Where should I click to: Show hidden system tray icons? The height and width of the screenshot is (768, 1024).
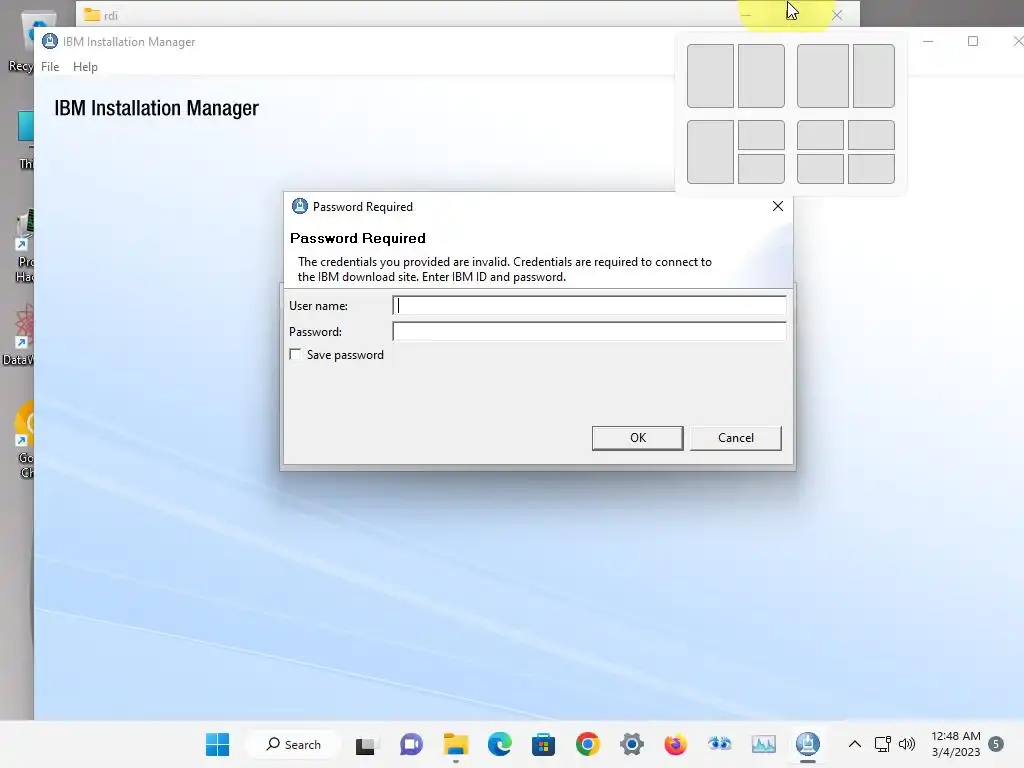click(x=854, y=744)
